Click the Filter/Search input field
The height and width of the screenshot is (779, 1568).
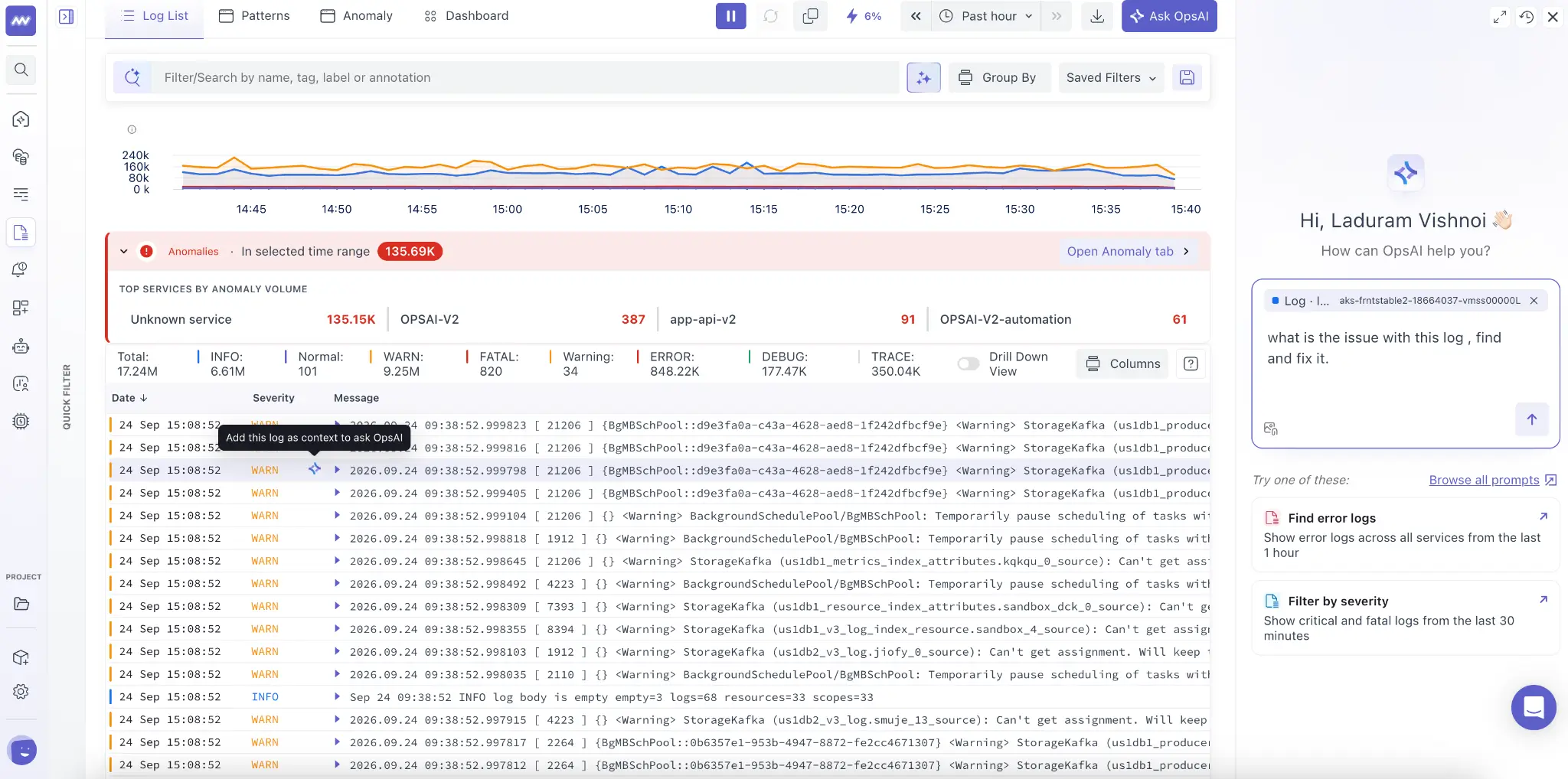524,77
